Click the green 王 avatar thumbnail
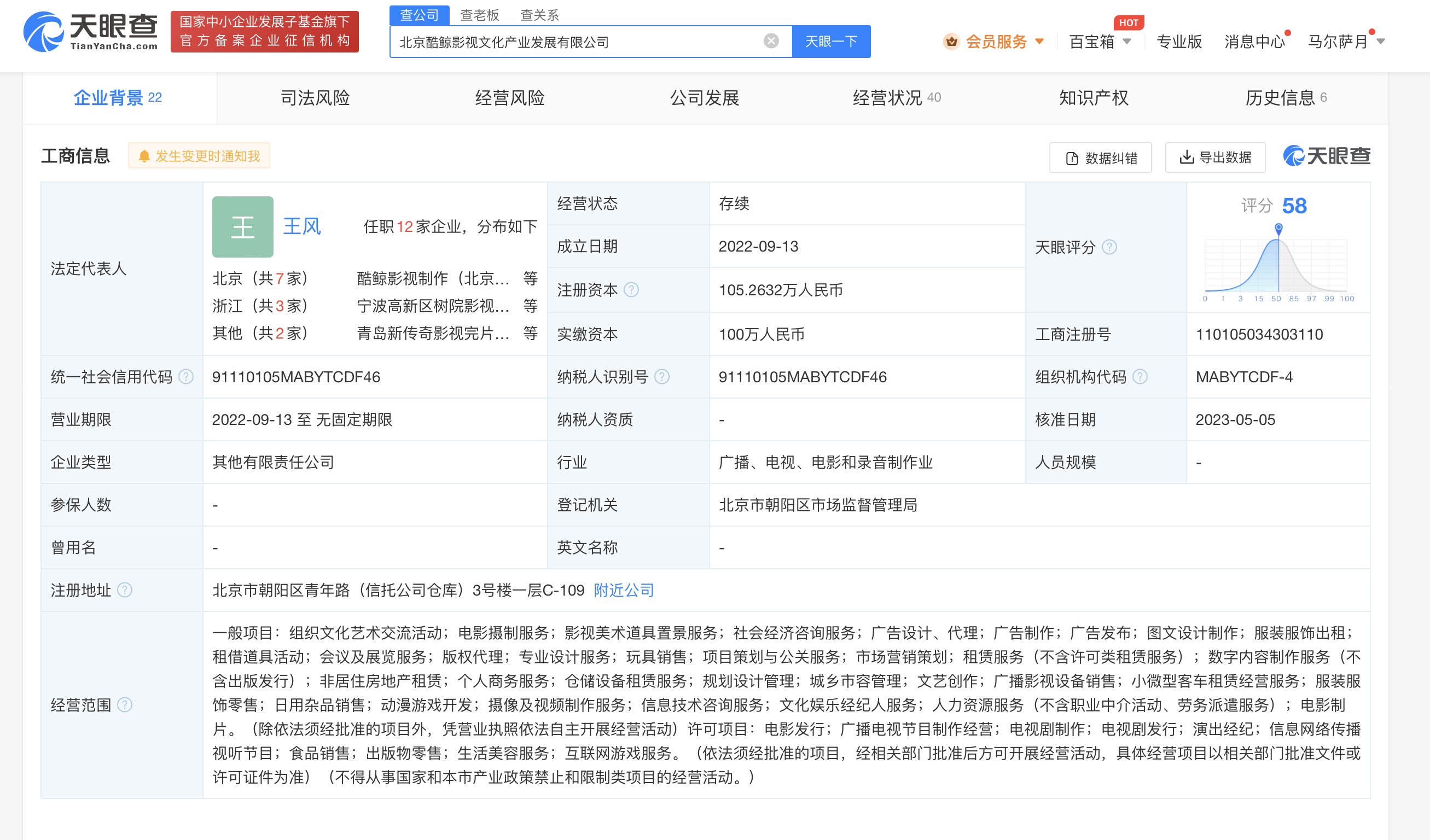1430x840 pixels. click(x=243, y=227)
